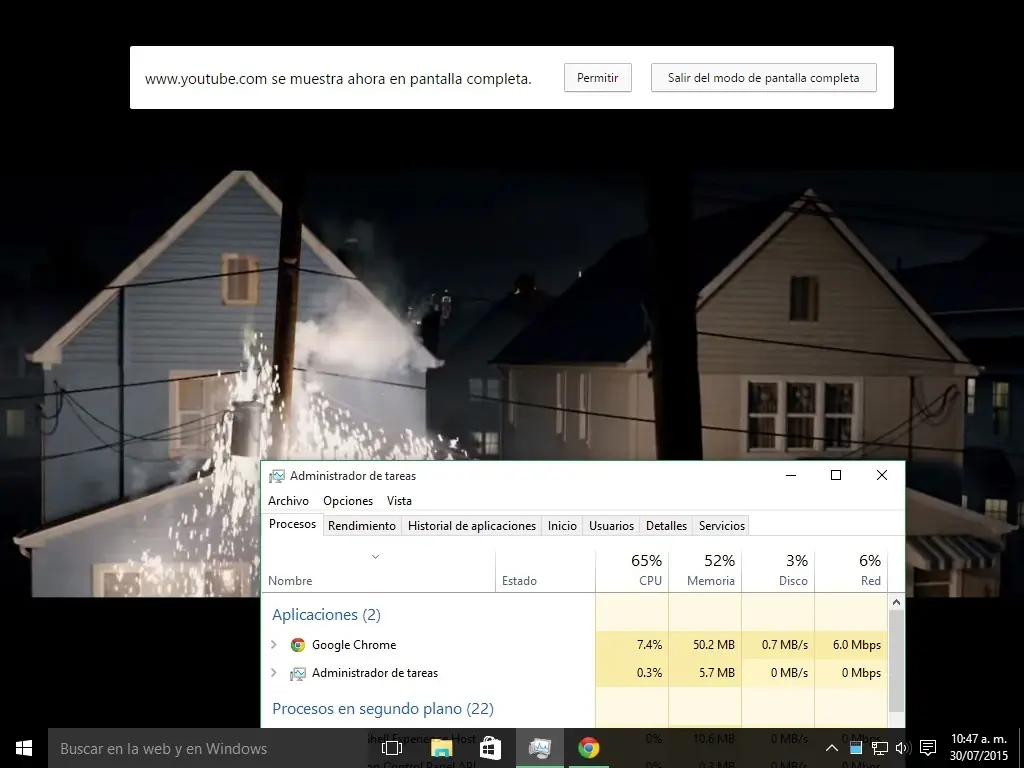Click the volume speaker tray icon
1024x768 pixels.
coord(903,748)
